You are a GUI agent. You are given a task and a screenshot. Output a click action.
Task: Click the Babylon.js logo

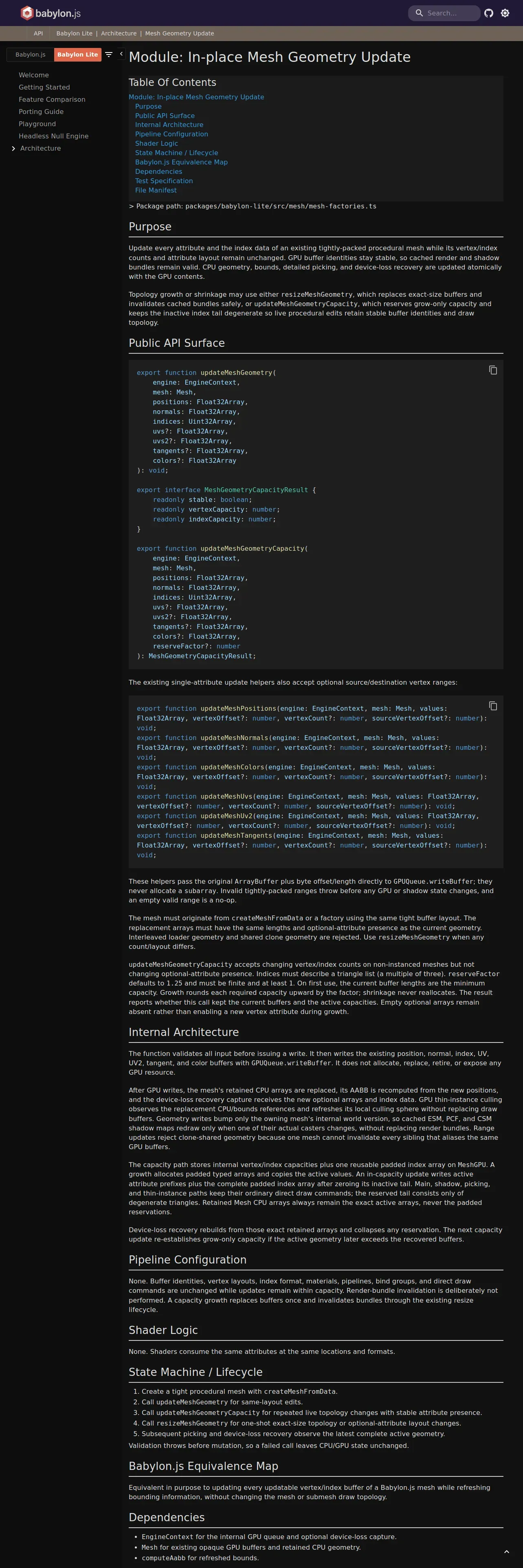(x=51, y=13)
